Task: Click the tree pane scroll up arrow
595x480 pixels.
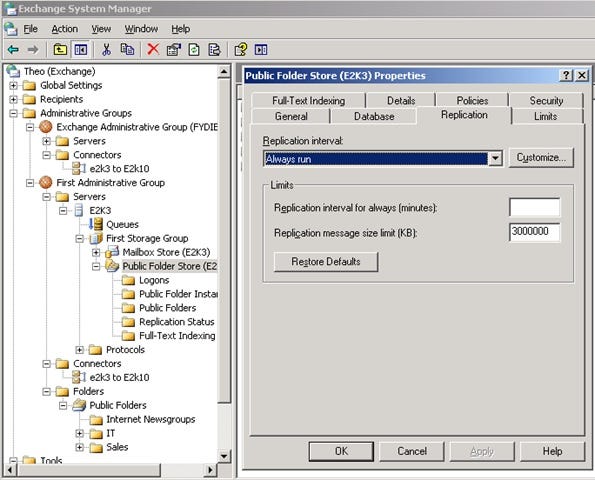Action: [224, 71]
